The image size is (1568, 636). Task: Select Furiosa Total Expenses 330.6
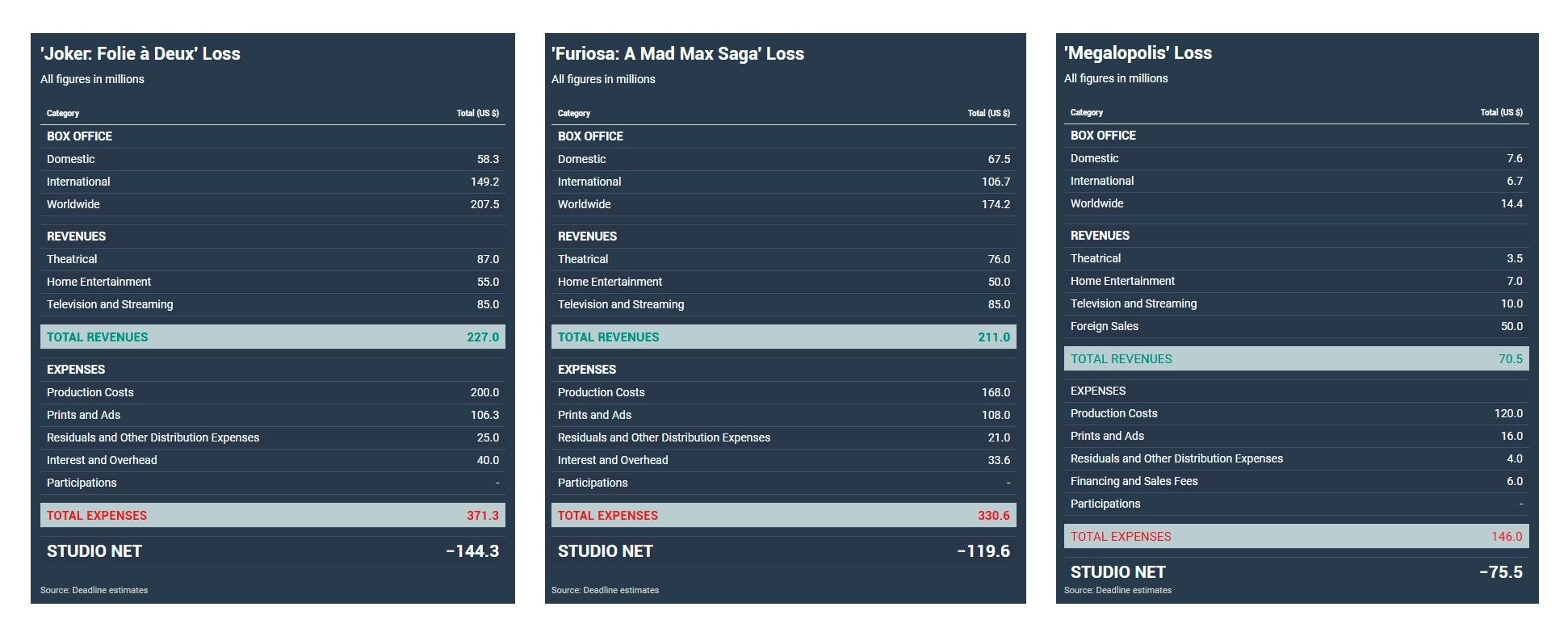point(994,516)
